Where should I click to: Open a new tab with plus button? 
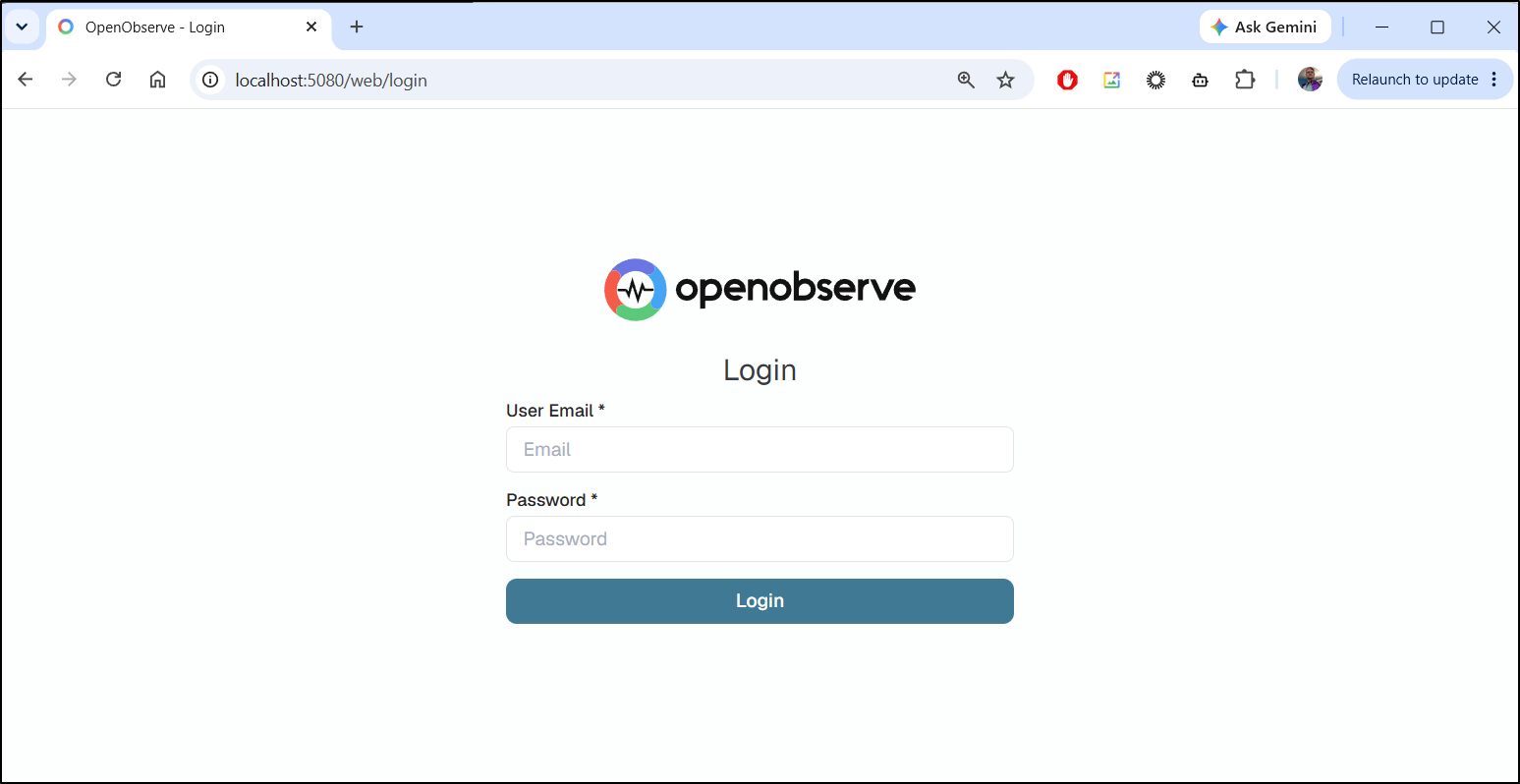point(357,27)
